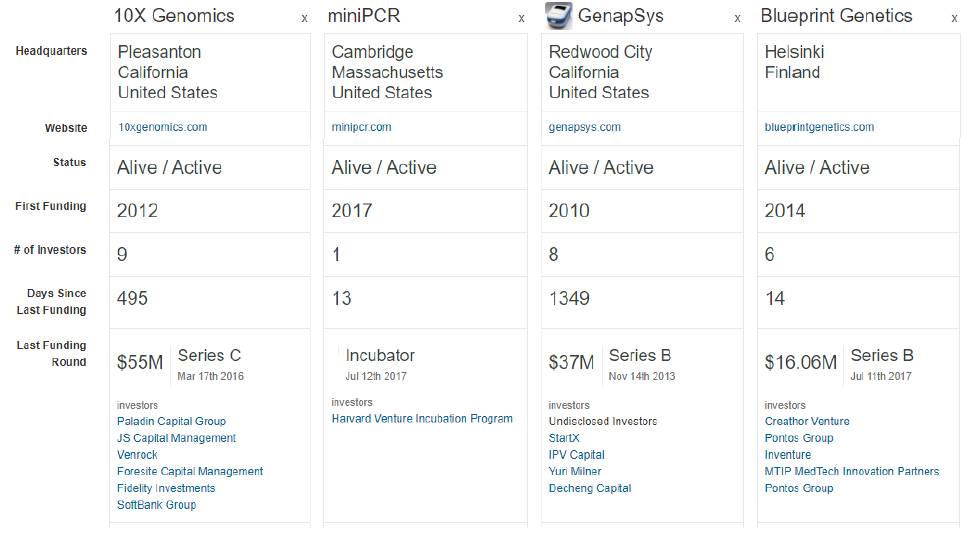The height and width of the screenshot is (550, 977).
Task: Click the Blueprint Genetics company title
Action: 836,16
